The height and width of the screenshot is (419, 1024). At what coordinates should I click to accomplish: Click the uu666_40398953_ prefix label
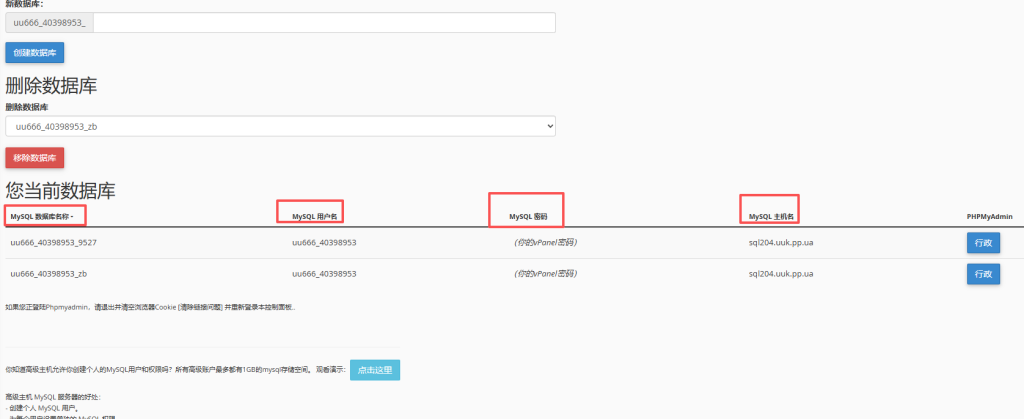point(49,23)
